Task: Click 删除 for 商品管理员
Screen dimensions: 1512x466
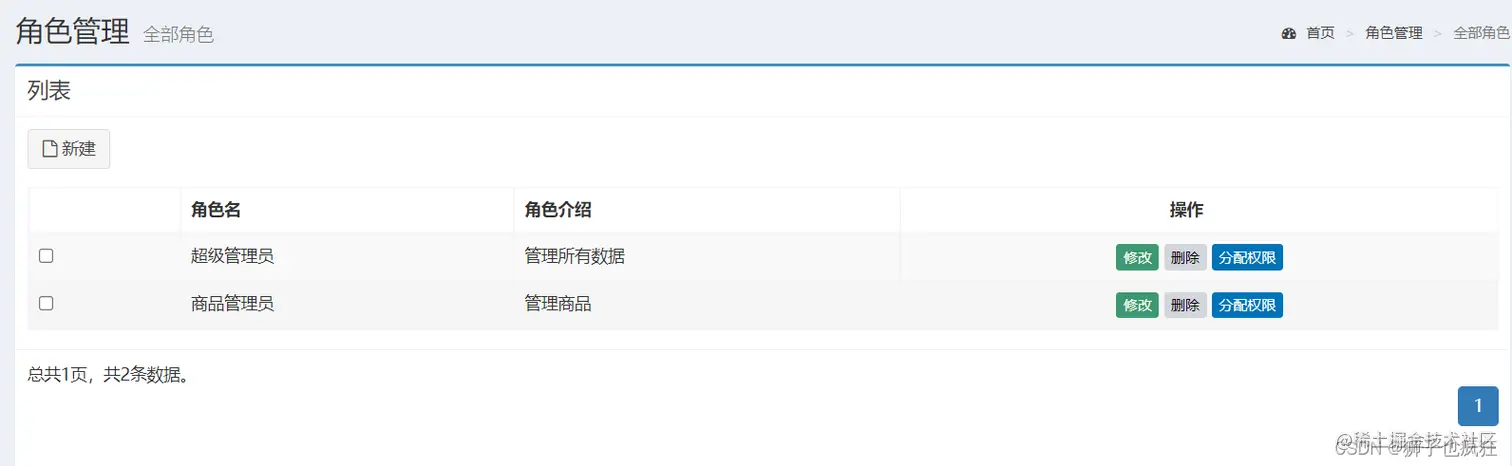Action: (1185, 305)
